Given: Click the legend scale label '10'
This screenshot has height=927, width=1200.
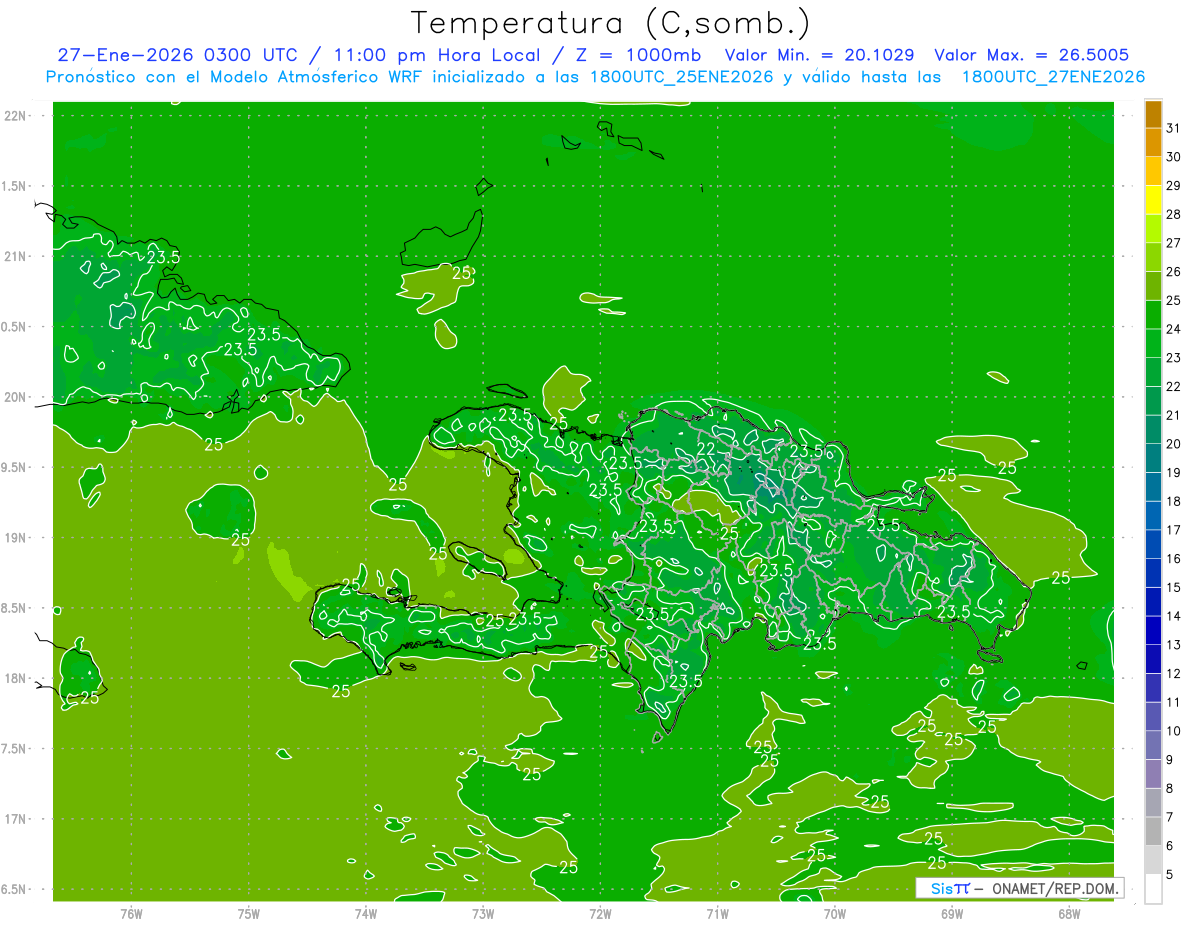Looking at the screenshot, I should (1173, 731).
